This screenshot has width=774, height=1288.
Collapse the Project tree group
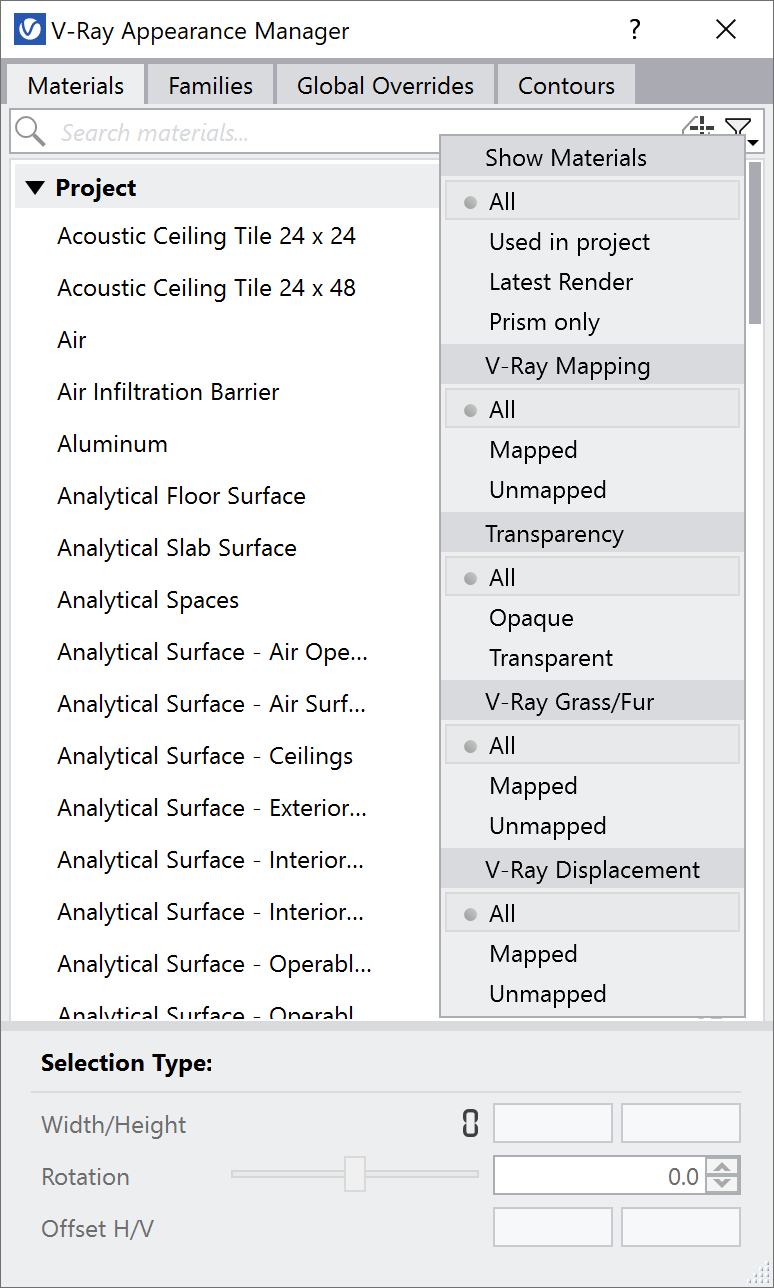[36, 188]
